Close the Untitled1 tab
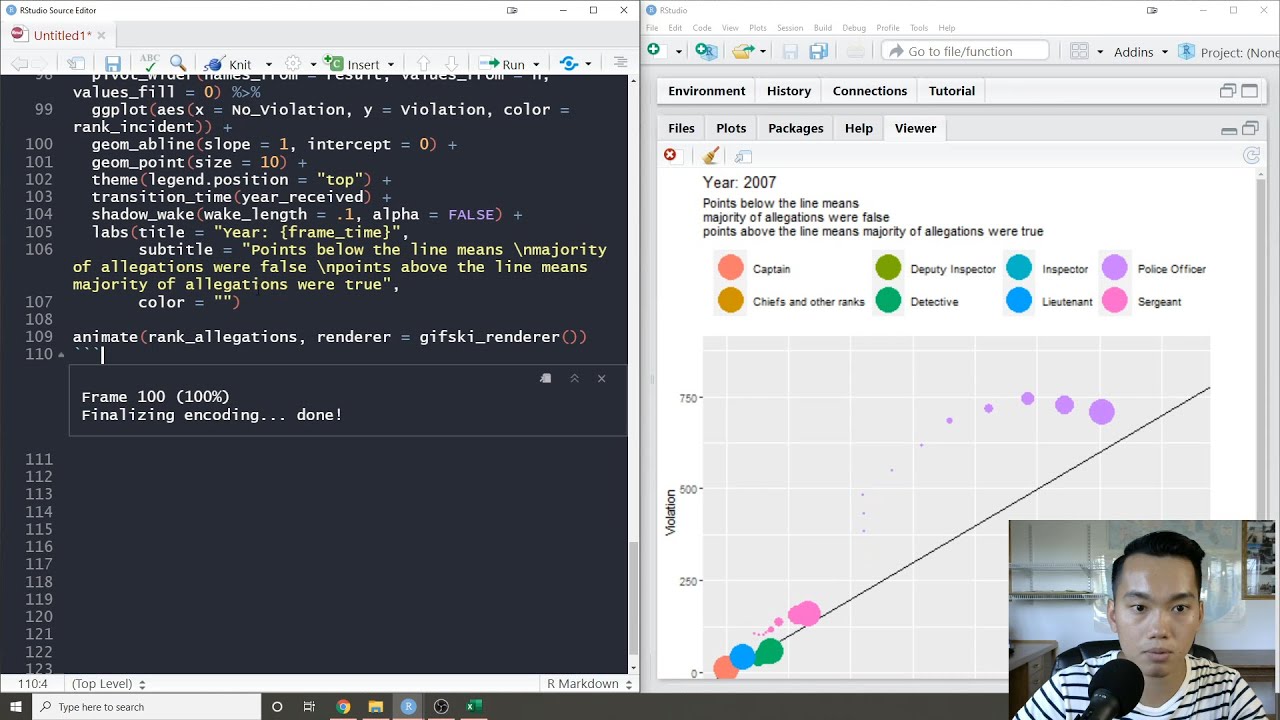 101,35
